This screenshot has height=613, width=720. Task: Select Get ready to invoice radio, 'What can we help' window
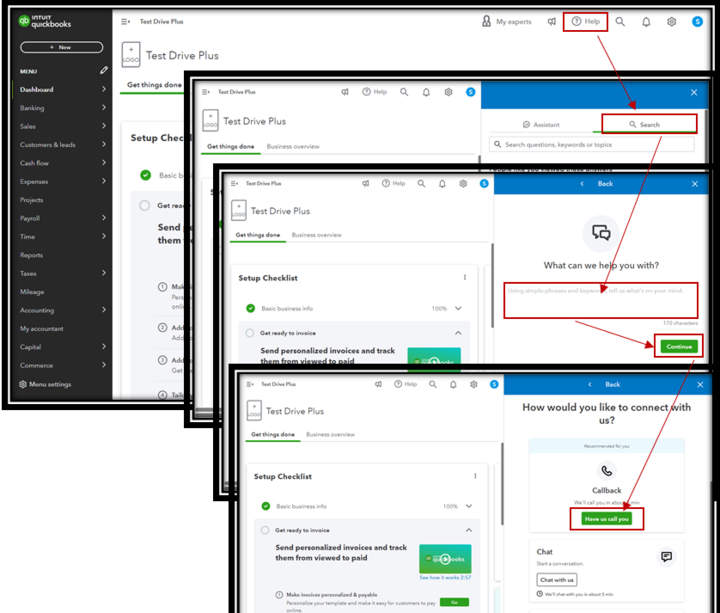point(250,333)
